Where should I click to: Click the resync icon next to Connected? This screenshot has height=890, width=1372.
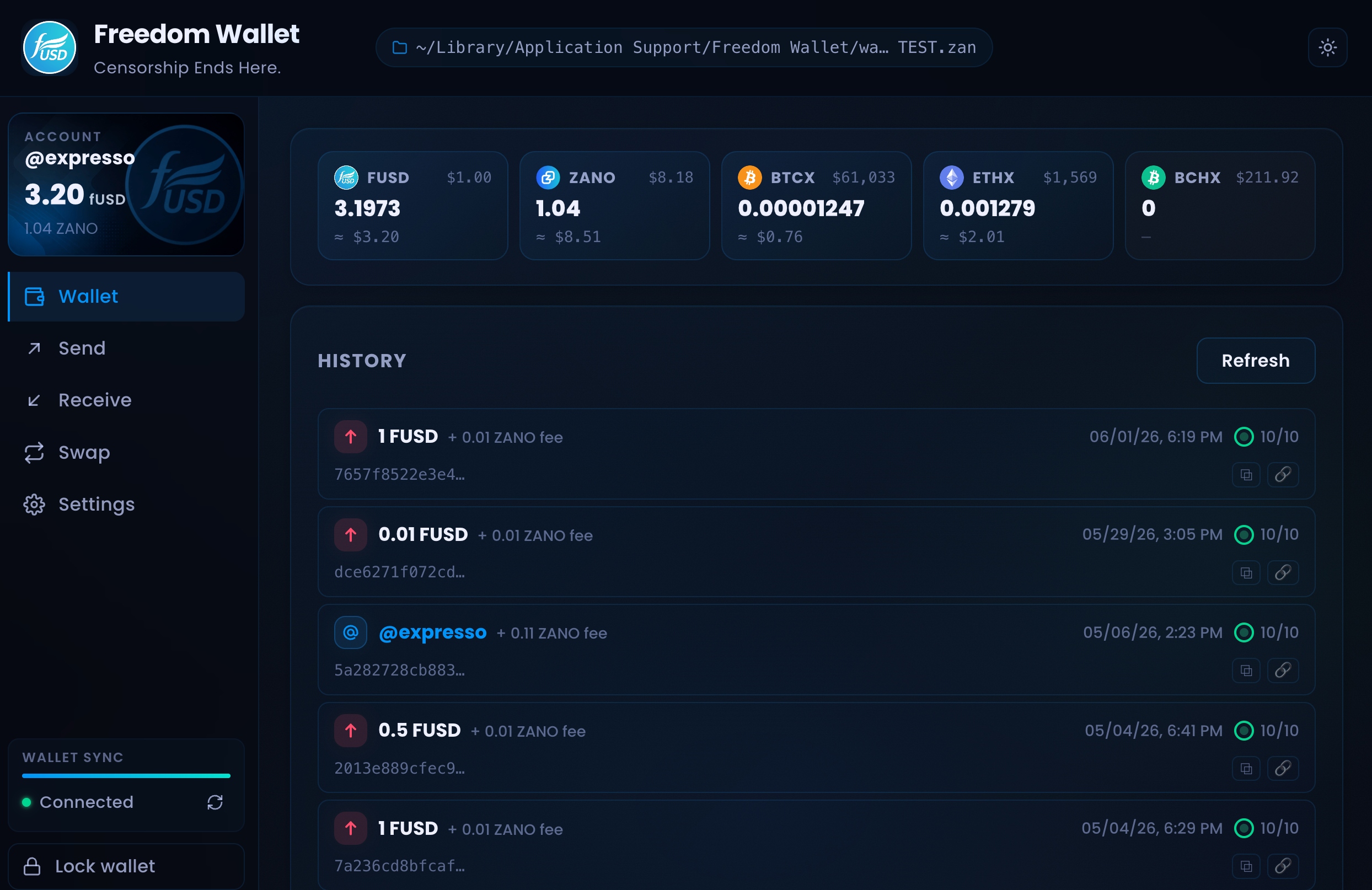pyautogui.click(x=215, y=802)
